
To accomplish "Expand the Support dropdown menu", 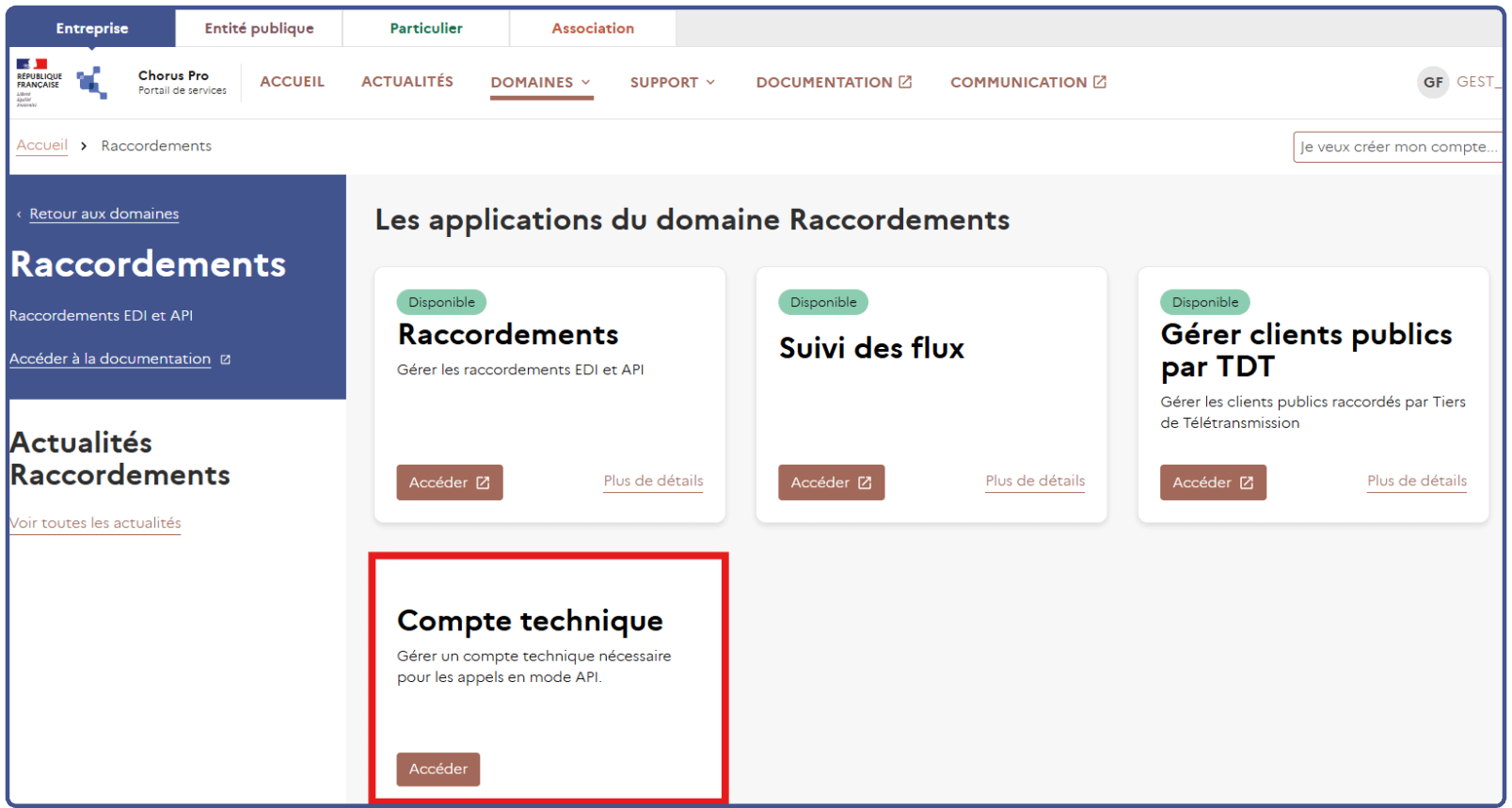I will 672,83.
